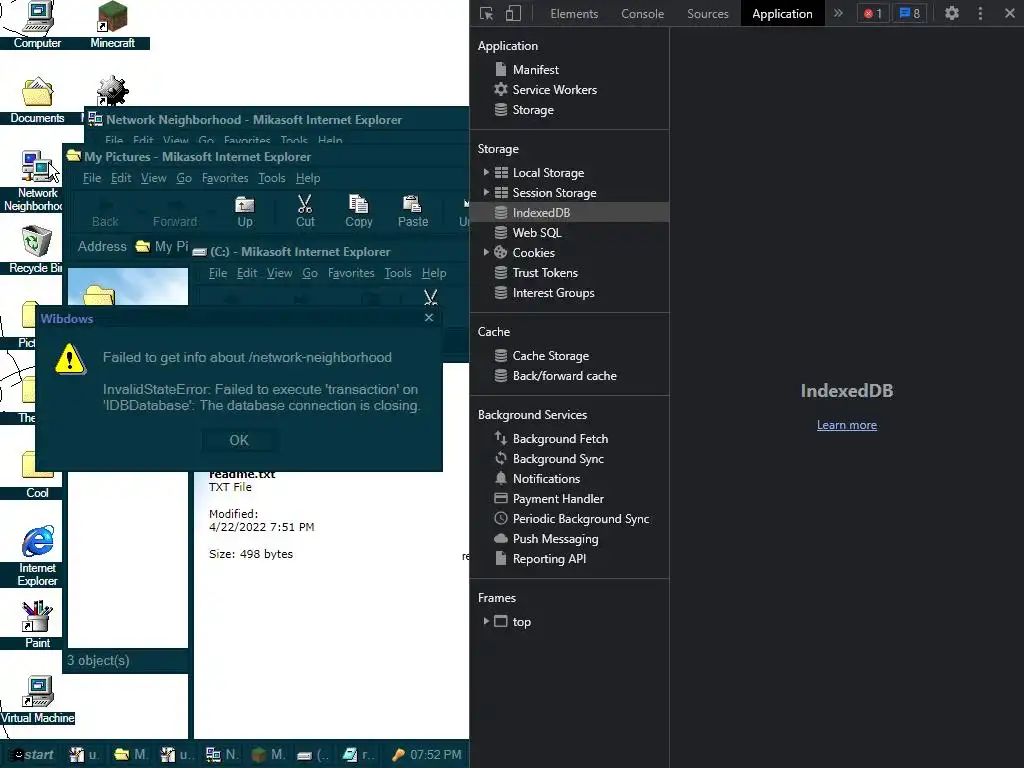Expand the Cookies tree arrow
The height and width of the screenshot is (768, 1024).
[486, 252]
